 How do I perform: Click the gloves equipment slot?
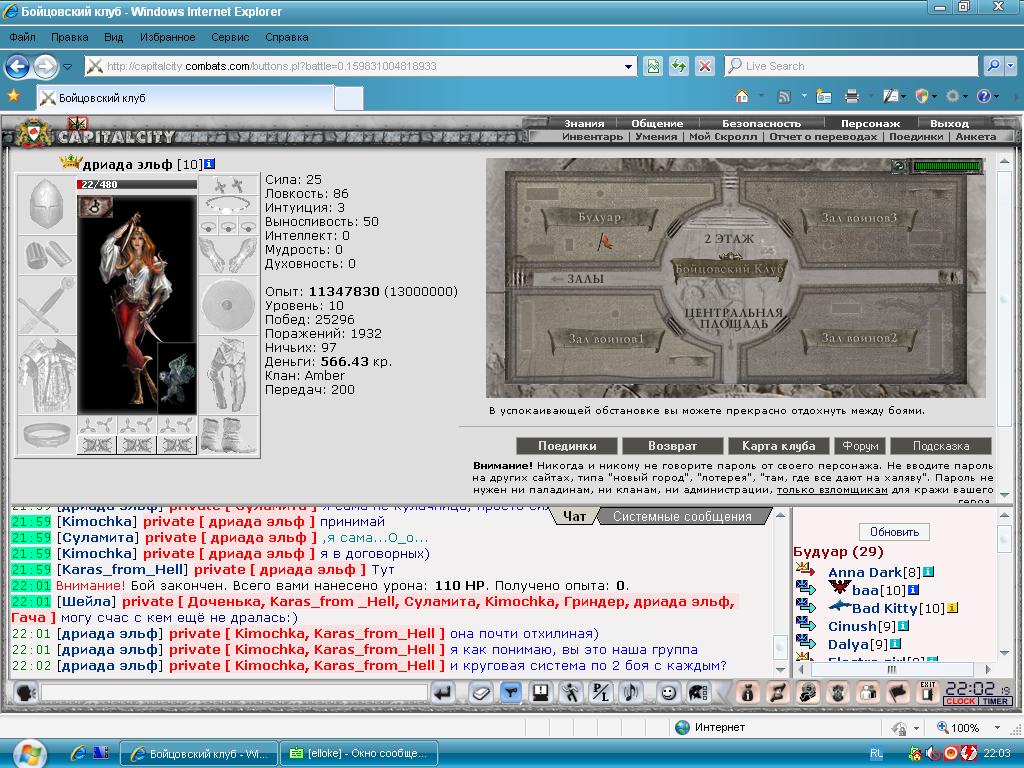[228, 255]
